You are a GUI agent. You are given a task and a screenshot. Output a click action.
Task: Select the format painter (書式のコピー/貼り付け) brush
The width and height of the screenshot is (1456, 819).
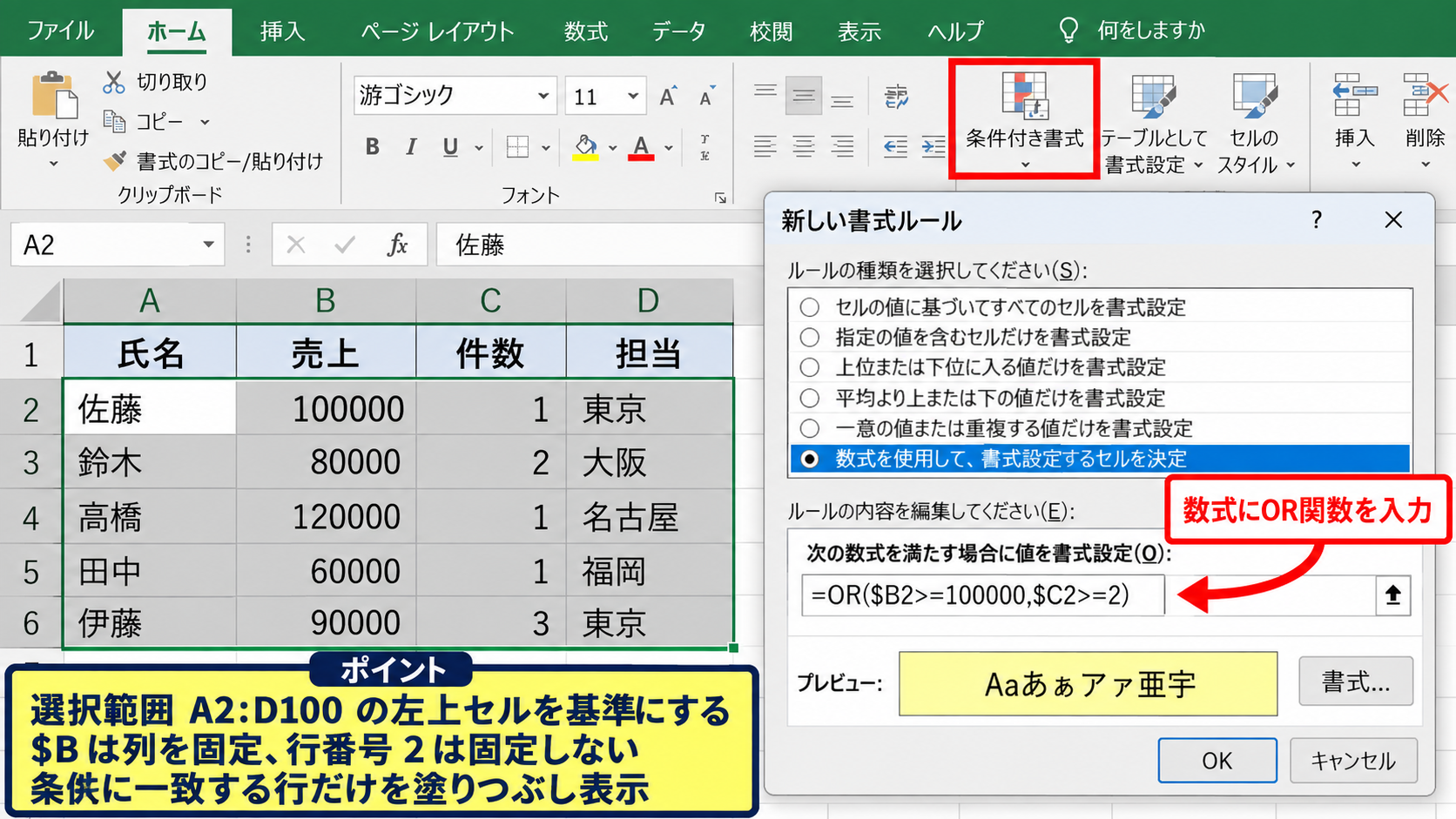tap(114, 161)
